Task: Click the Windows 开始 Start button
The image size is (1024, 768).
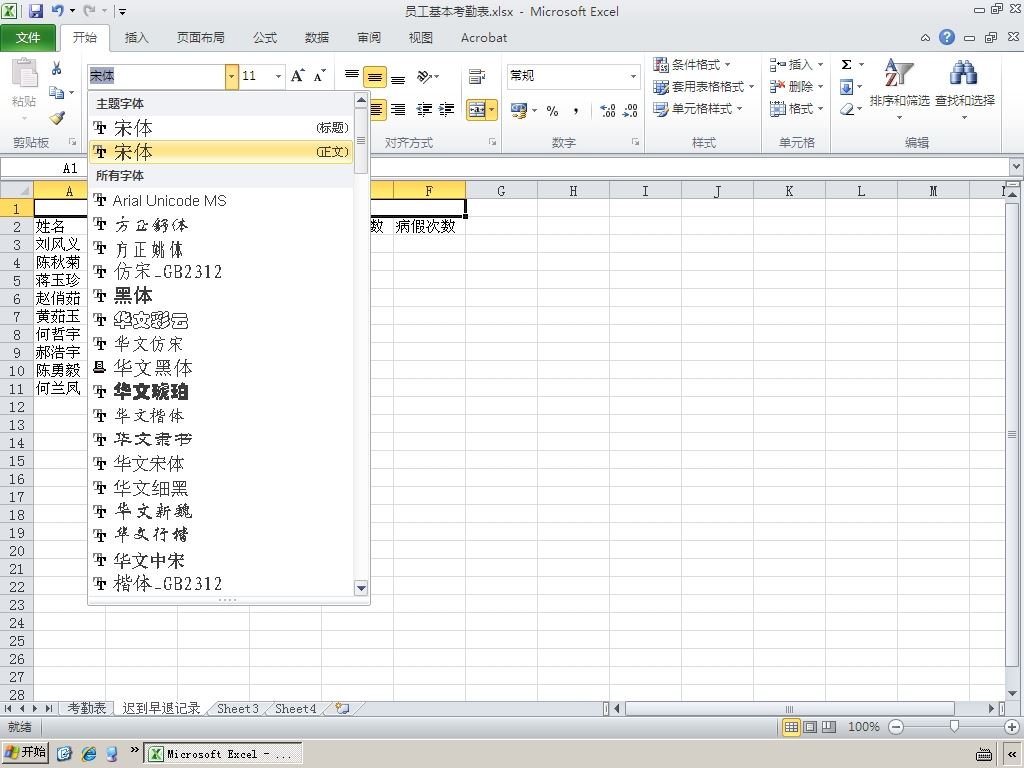Action: click(25, 753)
